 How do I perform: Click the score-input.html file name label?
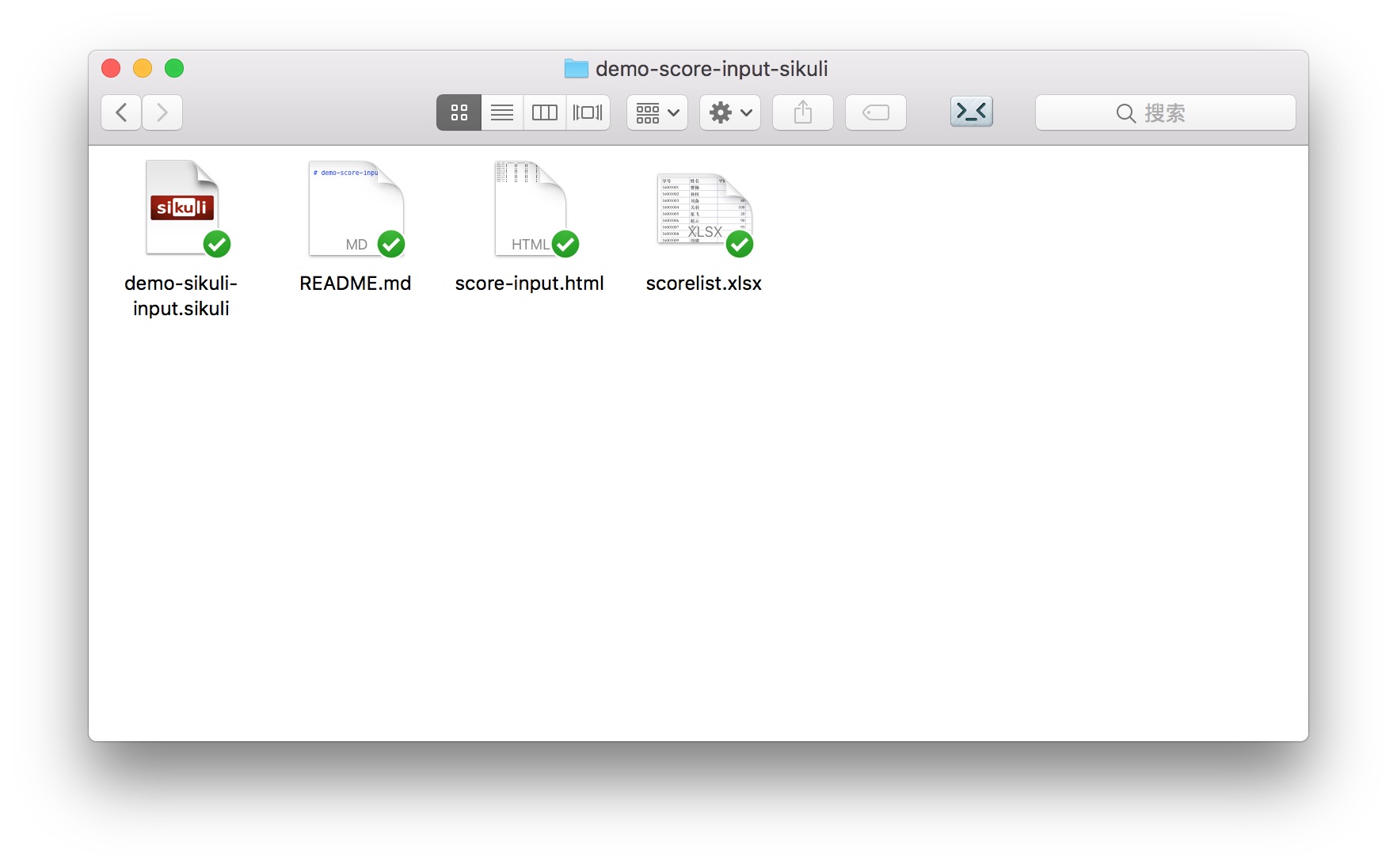(530, 284)
